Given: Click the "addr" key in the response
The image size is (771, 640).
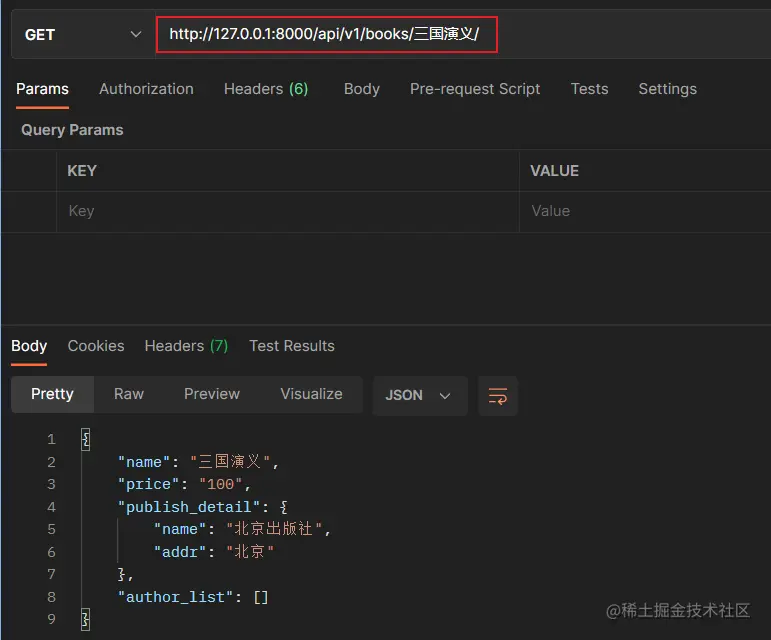Looking at the screenshot, I should (180, 552).
